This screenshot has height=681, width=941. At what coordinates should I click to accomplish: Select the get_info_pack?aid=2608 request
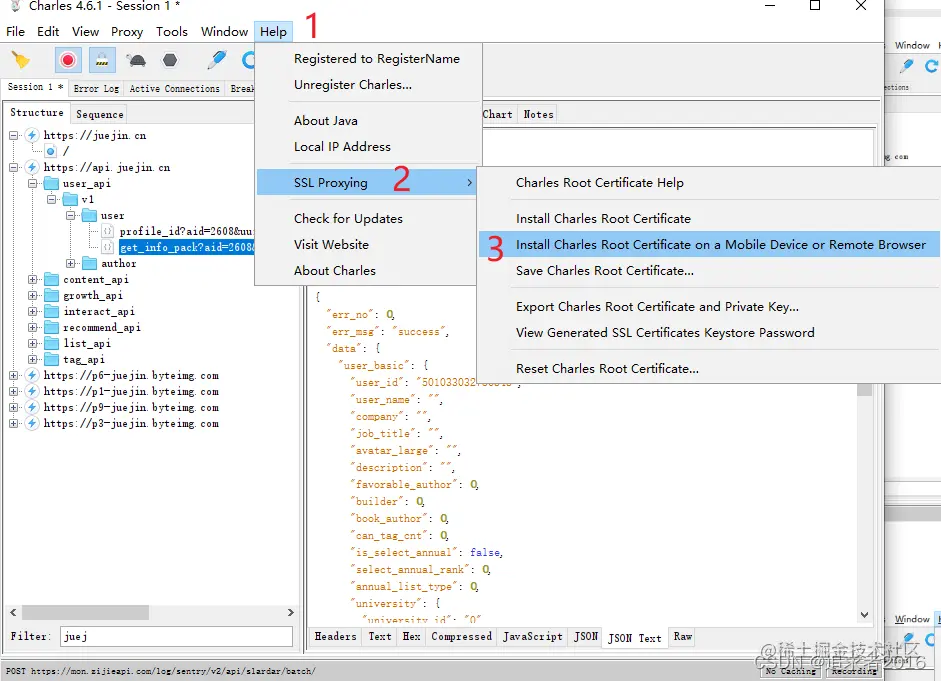(x=187, y=247)
